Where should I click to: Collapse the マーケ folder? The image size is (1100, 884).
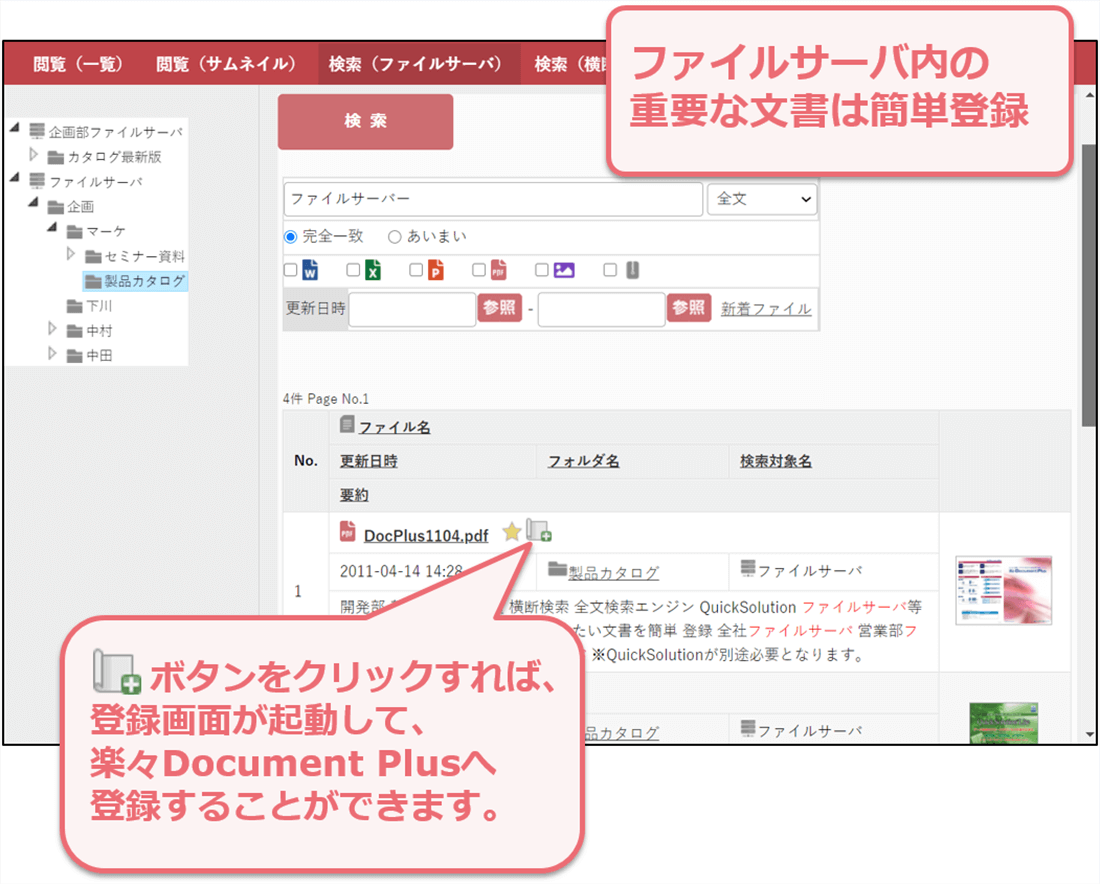[x=52, y=227]
